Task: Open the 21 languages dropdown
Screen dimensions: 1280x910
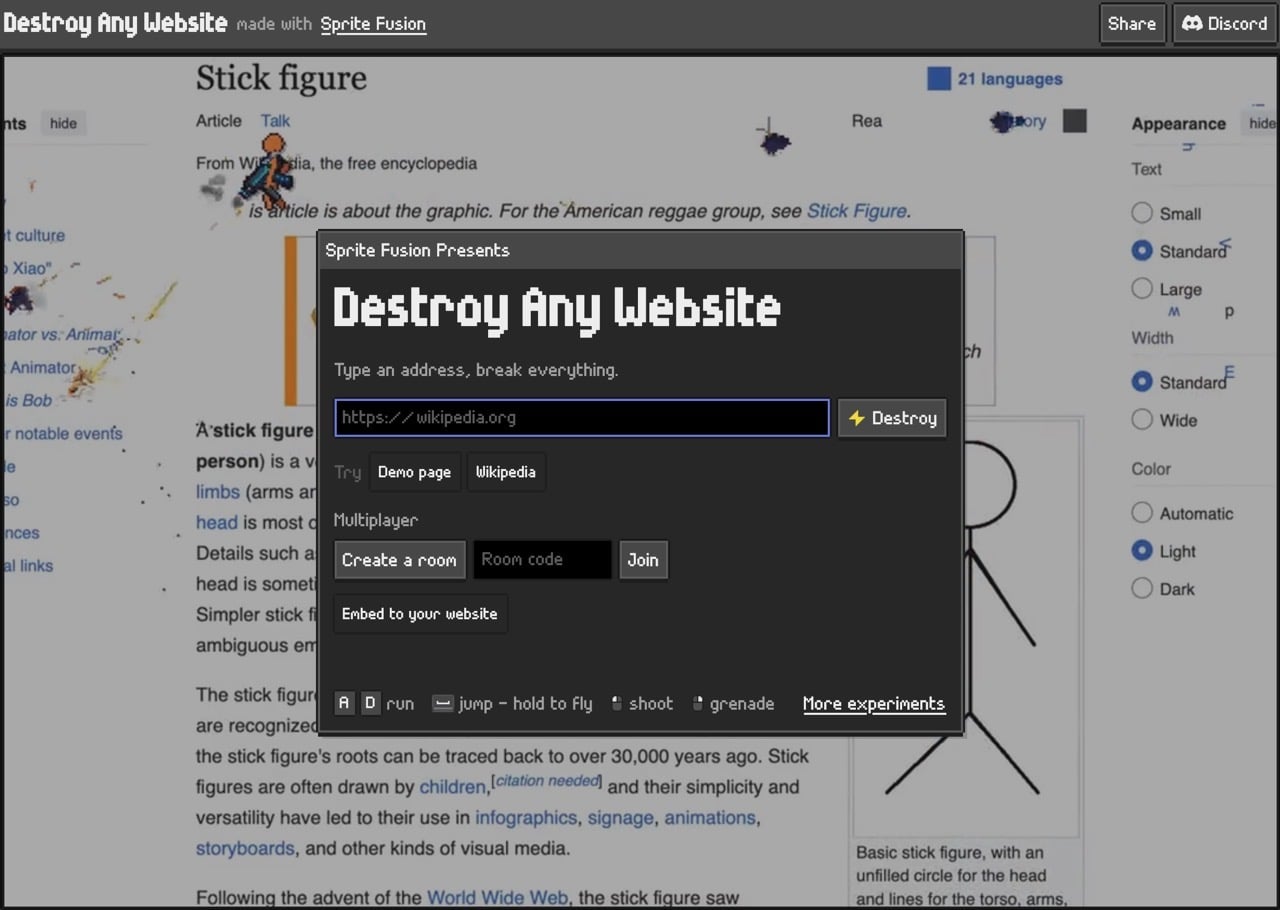Action: tap(1010, 79)
